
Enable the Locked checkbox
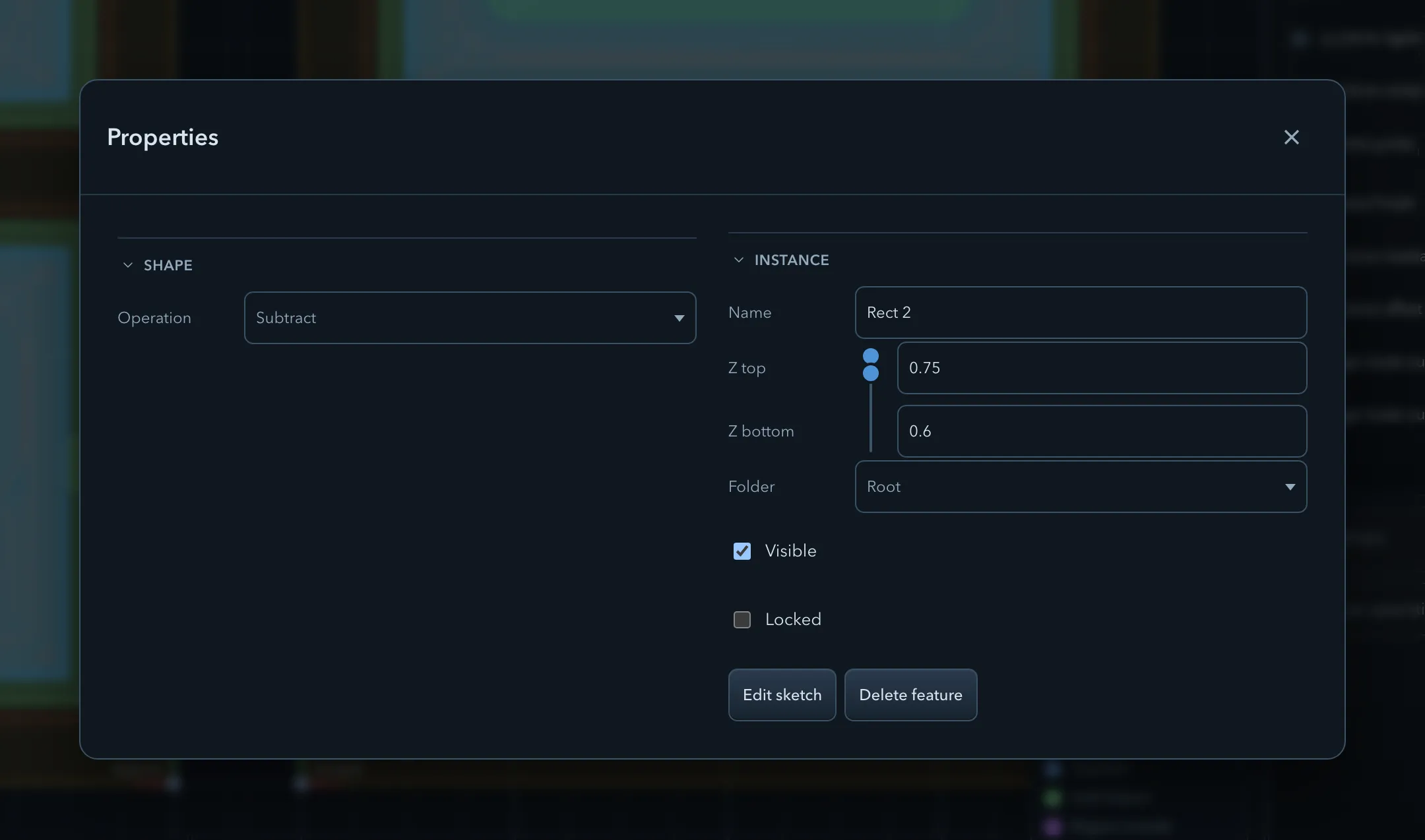pos(742,620)
